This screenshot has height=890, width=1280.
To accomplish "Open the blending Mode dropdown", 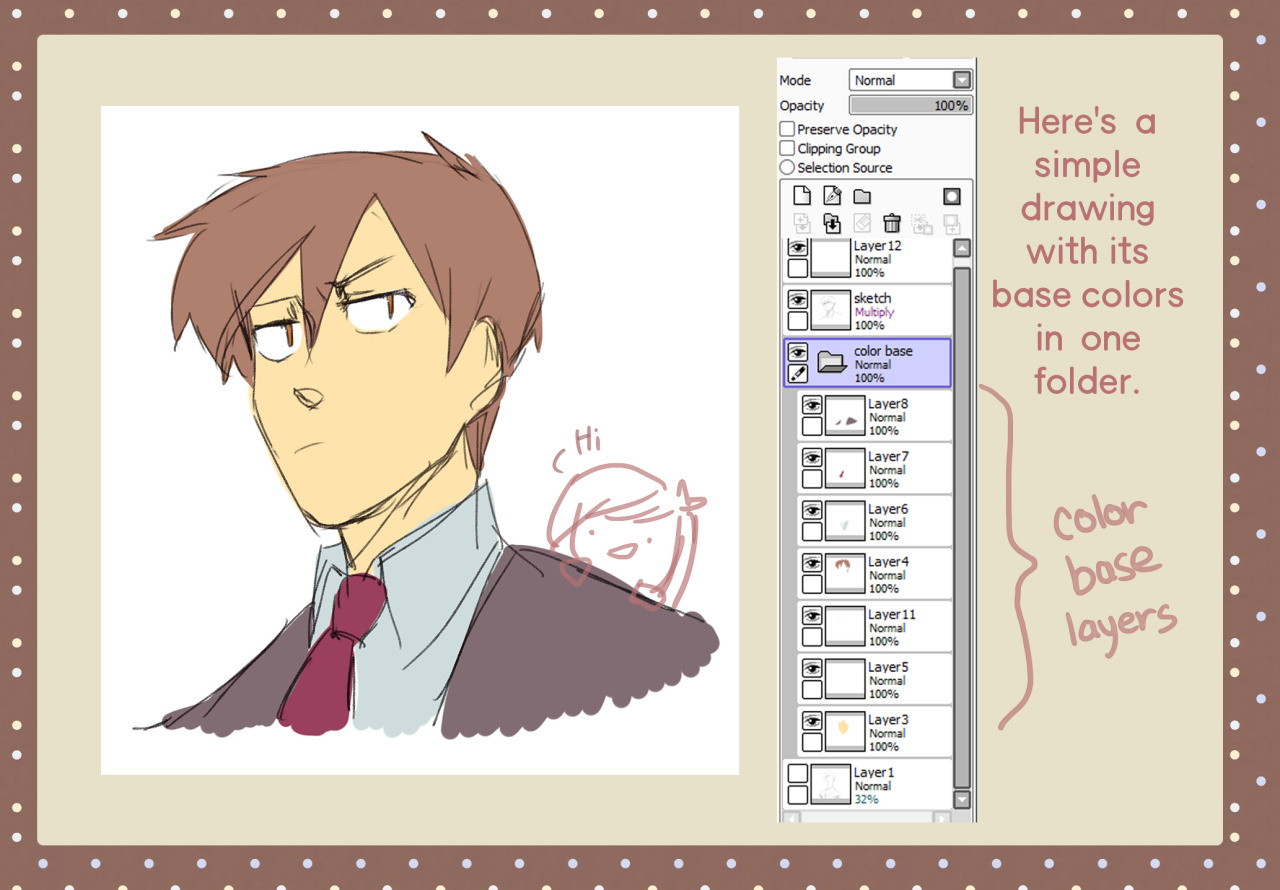I will 911,80.
